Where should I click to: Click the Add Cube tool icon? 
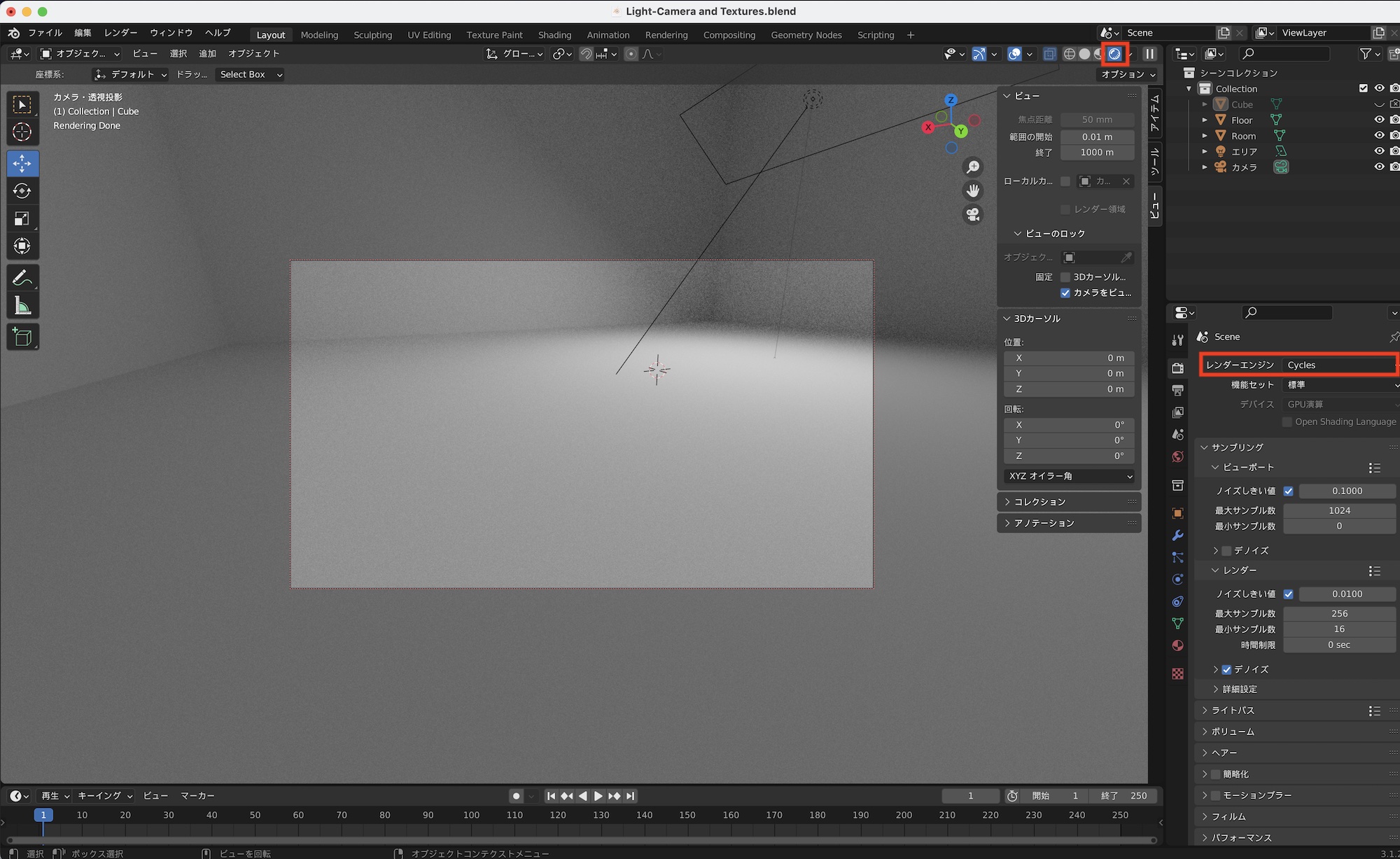pyautogui.click(x=22, y=337)
